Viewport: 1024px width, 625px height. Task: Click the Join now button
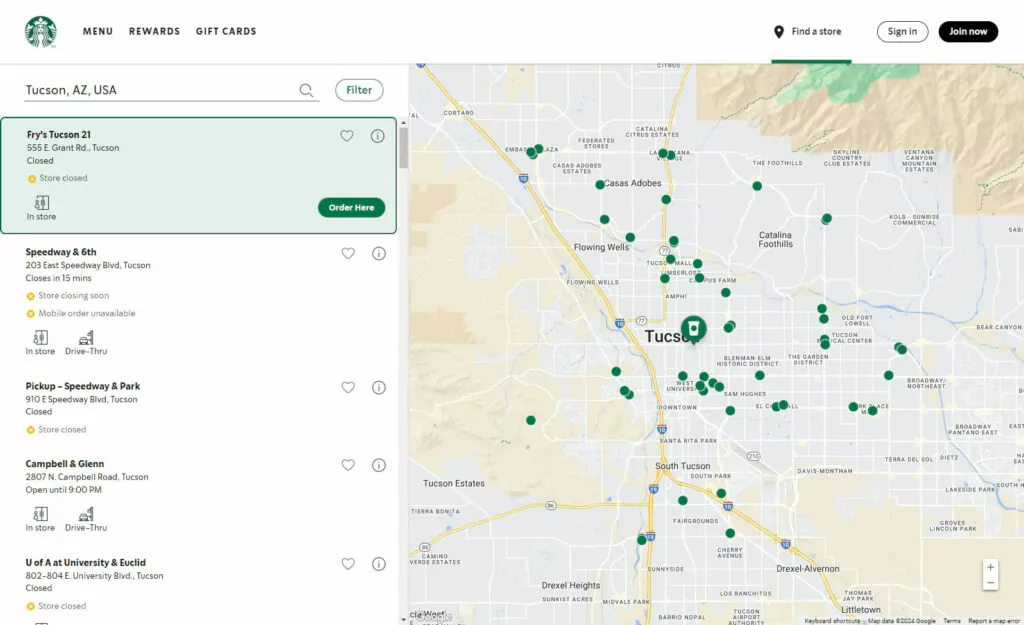[x=968, y=31]
